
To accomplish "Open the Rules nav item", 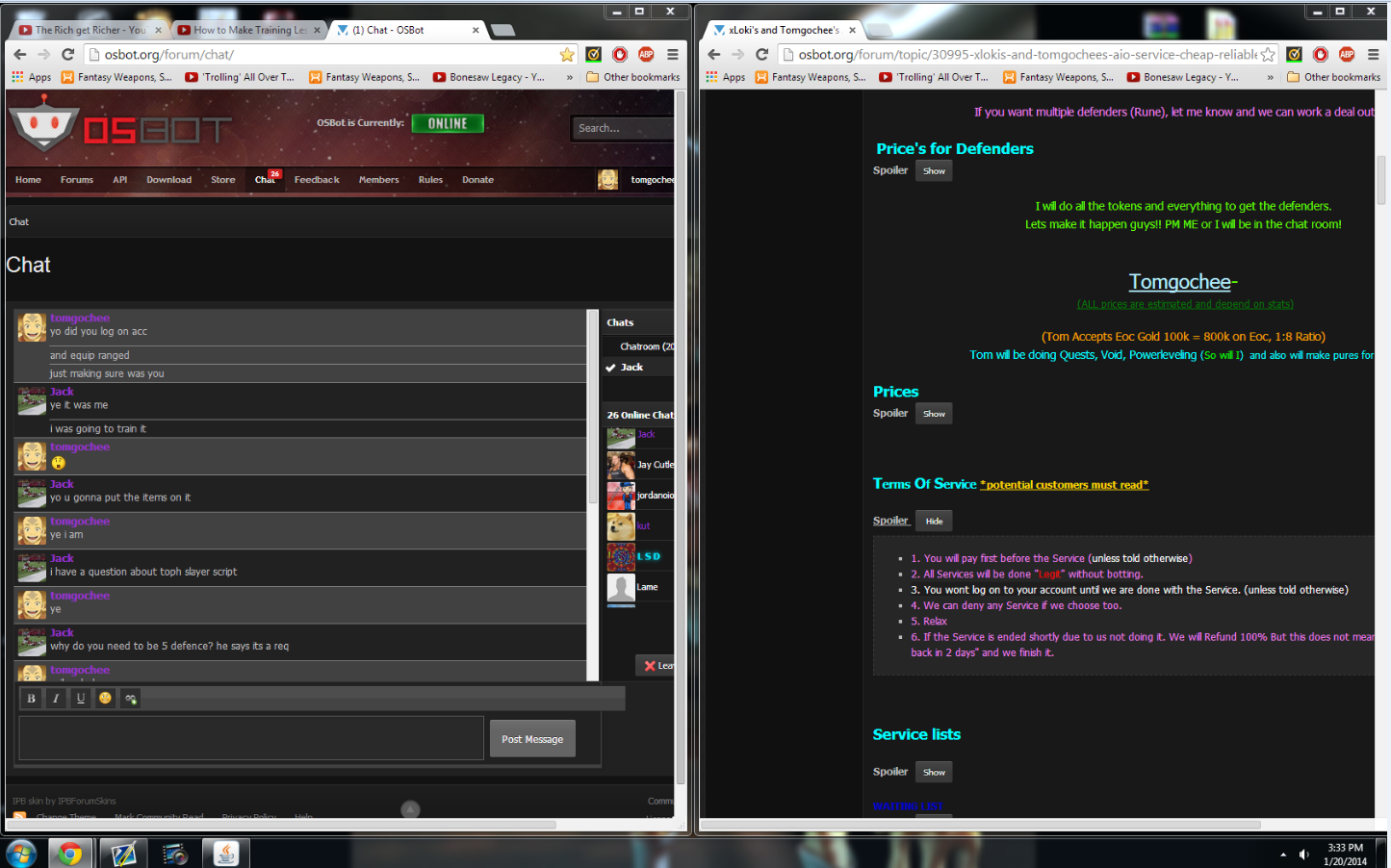I will (430, 180).
